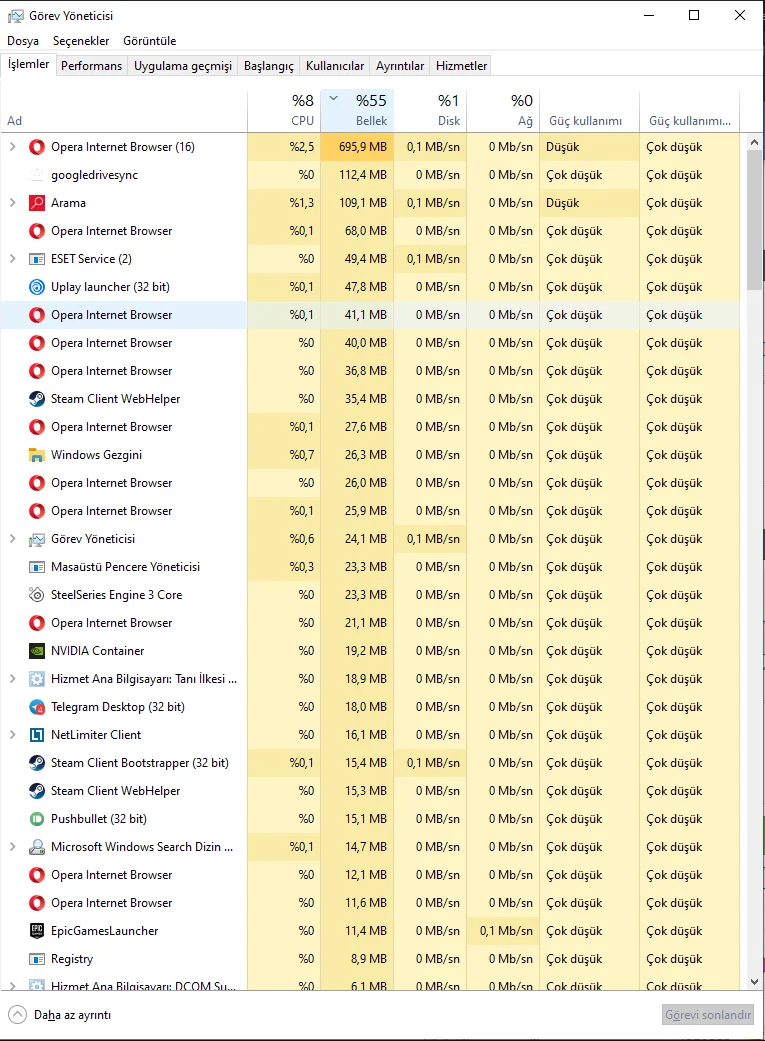Click the scrollbar down arrow
This screenshot has width=765, height=1041.
coord(754,981)
